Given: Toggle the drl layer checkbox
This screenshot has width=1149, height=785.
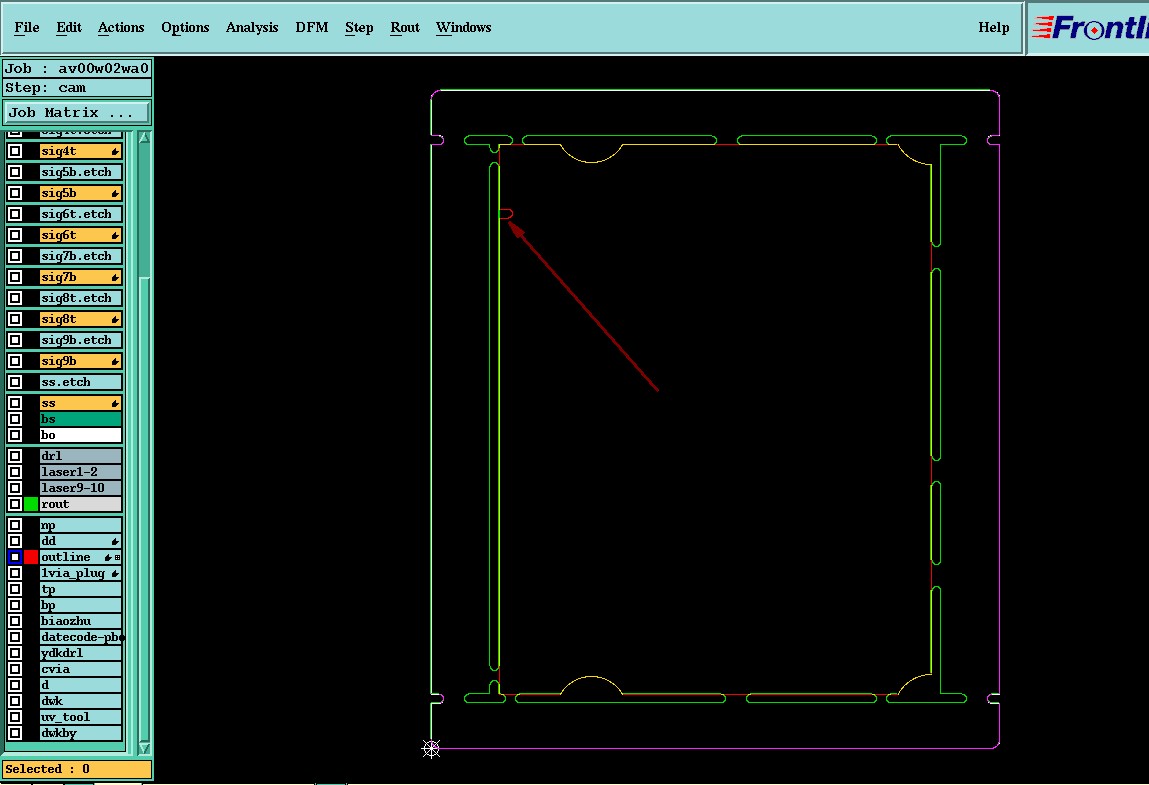Looking at the screenshot, I should 15,456.
